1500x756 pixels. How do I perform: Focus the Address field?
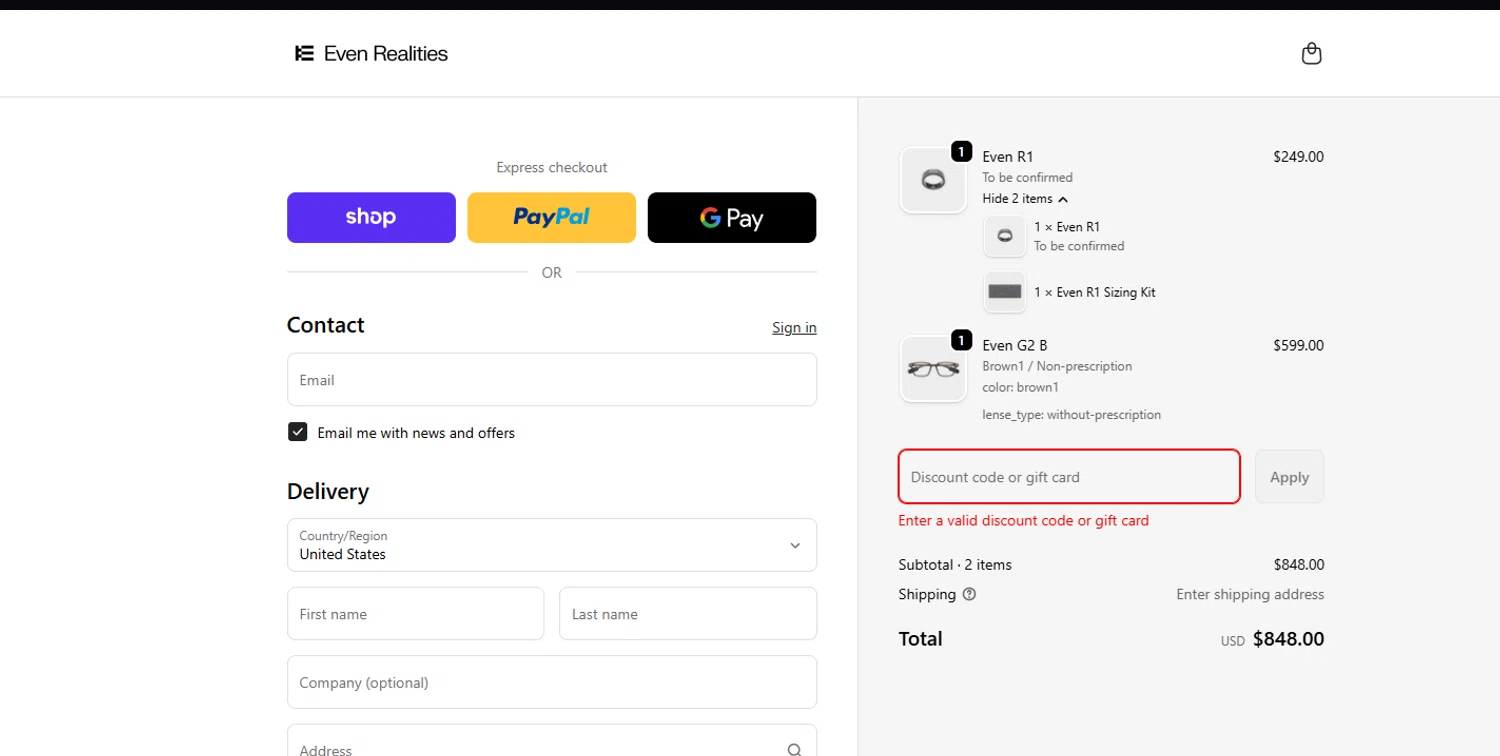click(x=552, y=741)
